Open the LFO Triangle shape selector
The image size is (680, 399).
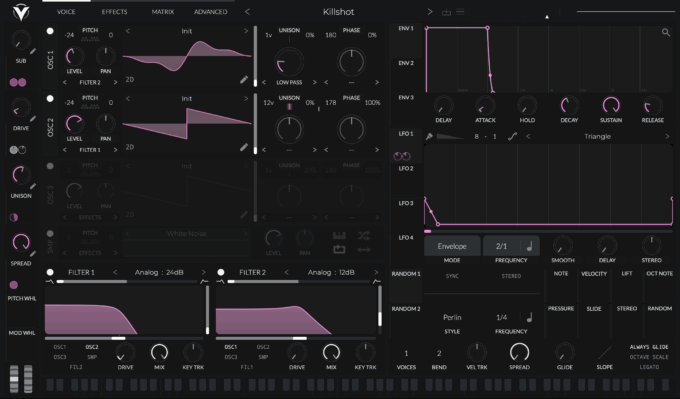(x=597, y=137)
